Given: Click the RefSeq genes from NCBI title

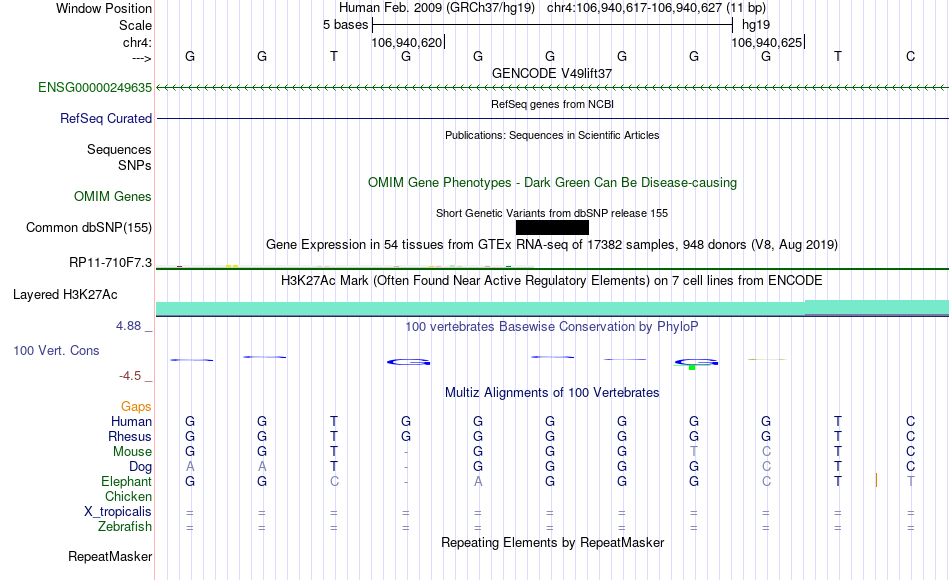Looking at the screenshot, I should tap(552, 104).
